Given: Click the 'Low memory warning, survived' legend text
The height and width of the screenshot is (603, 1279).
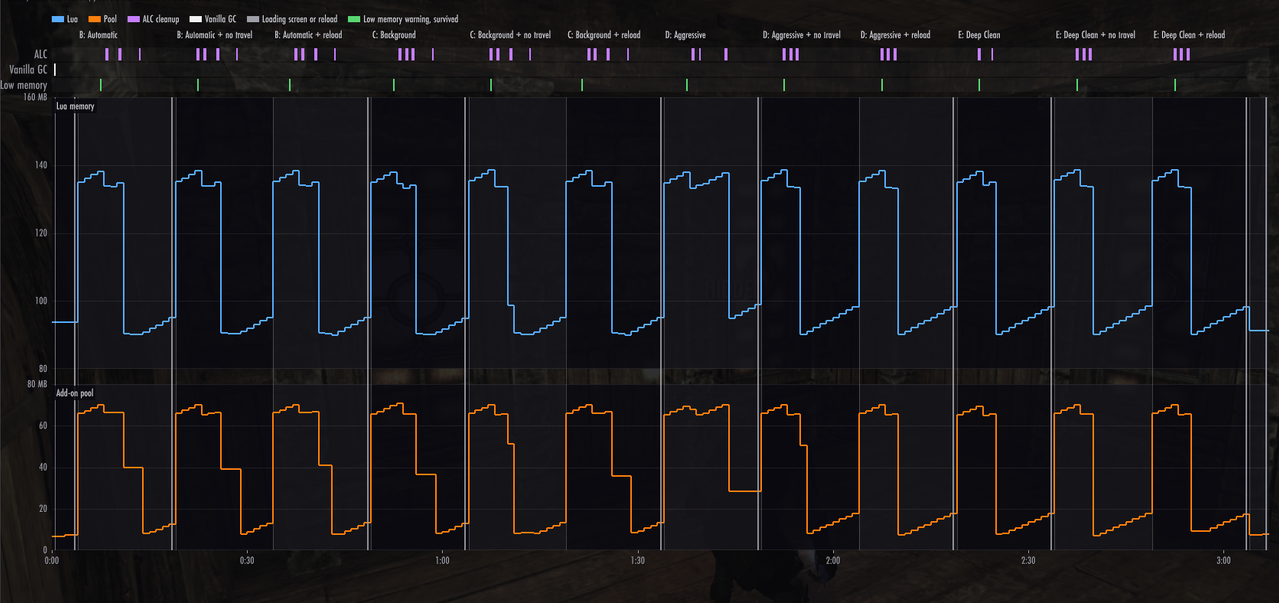Looking at the screenshot, I should tap(411, 19).
